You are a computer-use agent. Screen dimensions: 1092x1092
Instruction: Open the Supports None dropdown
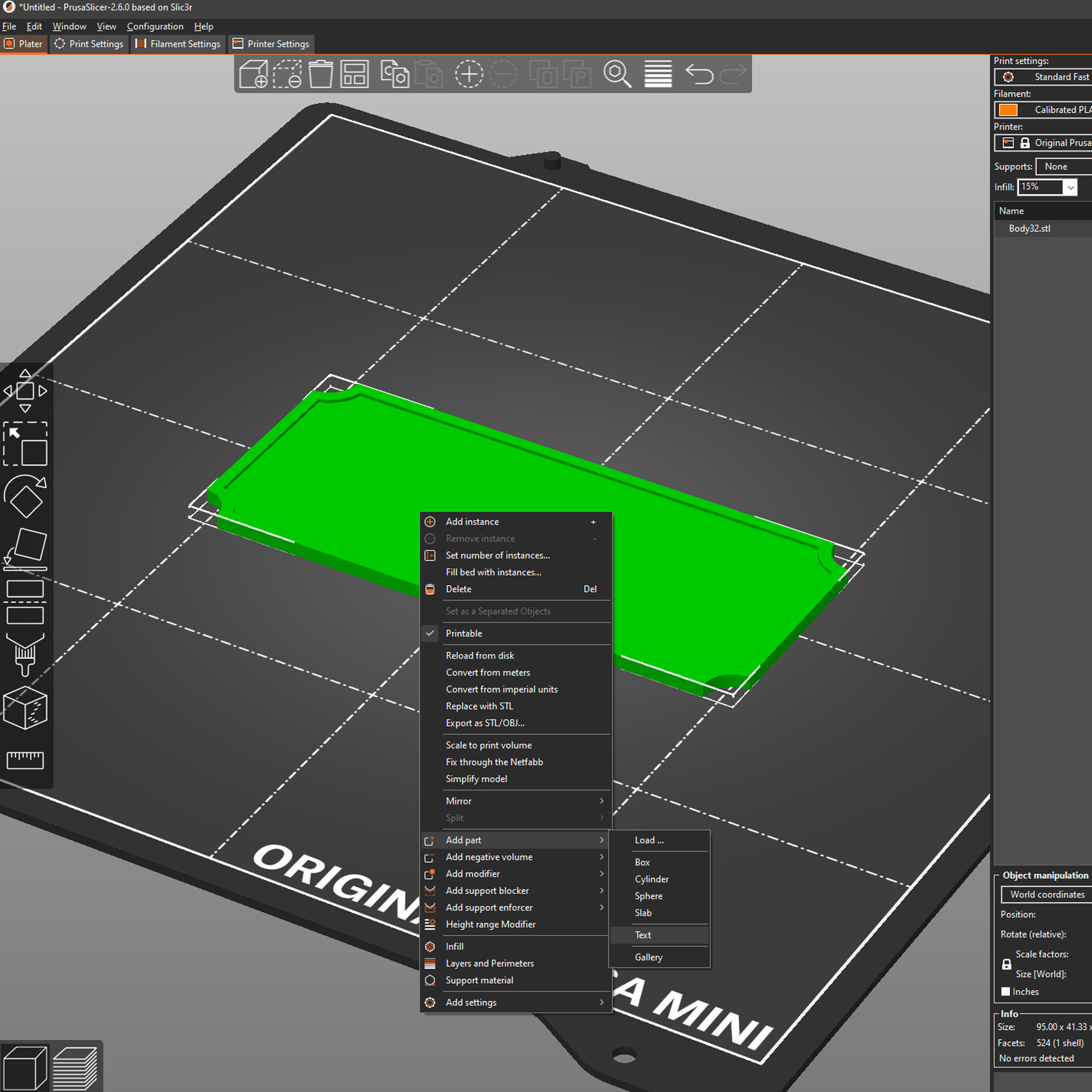coord(1063,166)
